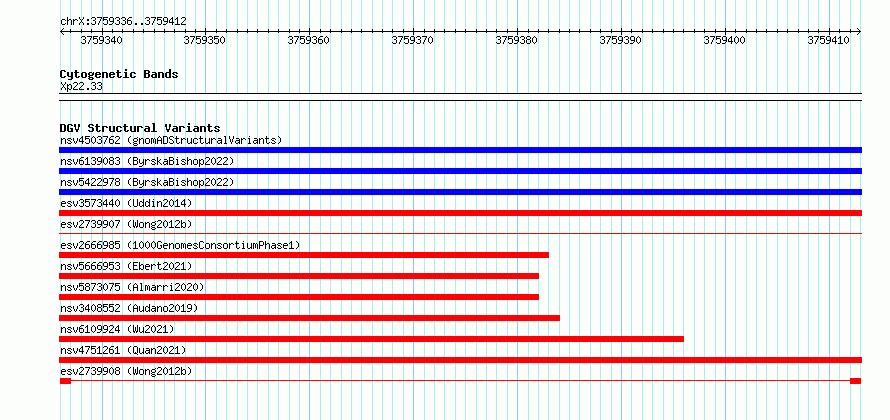Click the left red block of esv2739908
The image size is (890, 420).
pos(65,381)
